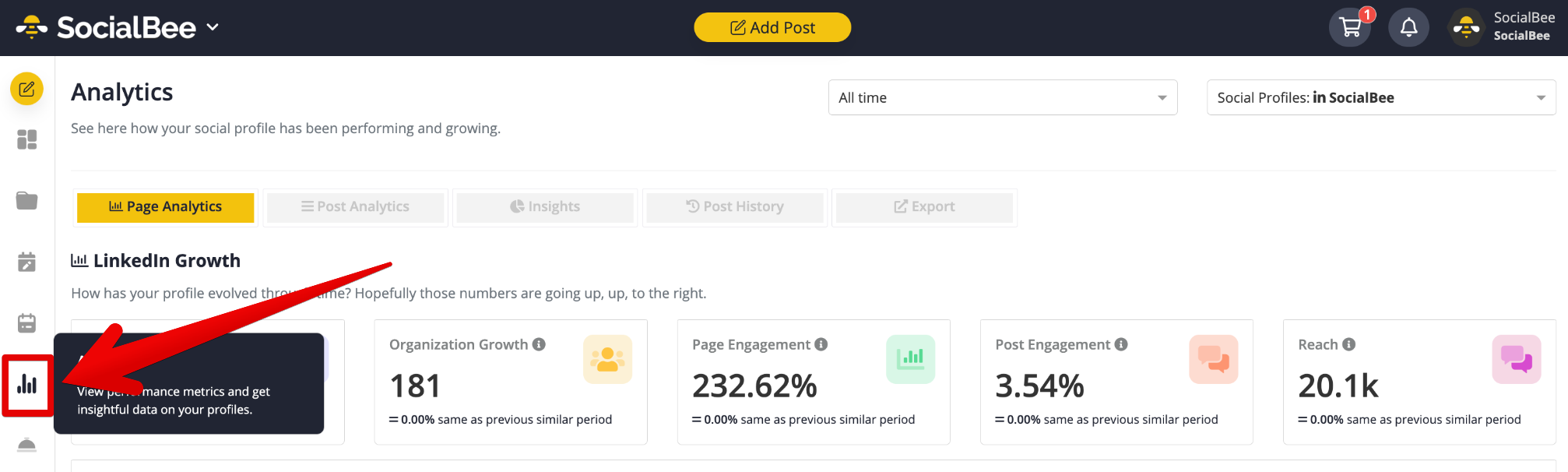Screen dimensions: 1568x472
Task: Click info icon next to Reach
Action: coord(1349,344)
